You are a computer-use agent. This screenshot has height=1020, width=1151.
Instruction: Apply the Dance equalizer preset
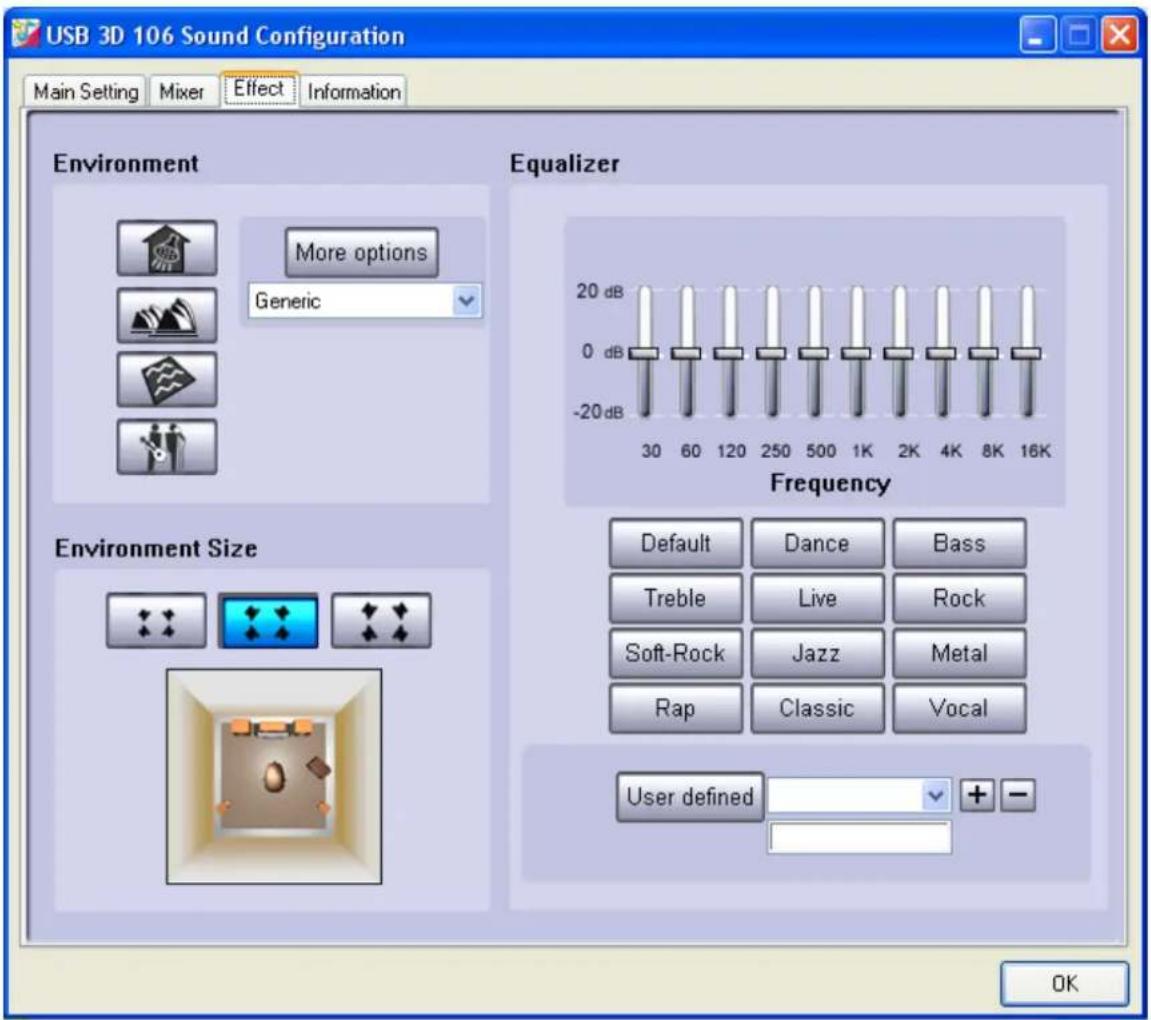[817, 543]
